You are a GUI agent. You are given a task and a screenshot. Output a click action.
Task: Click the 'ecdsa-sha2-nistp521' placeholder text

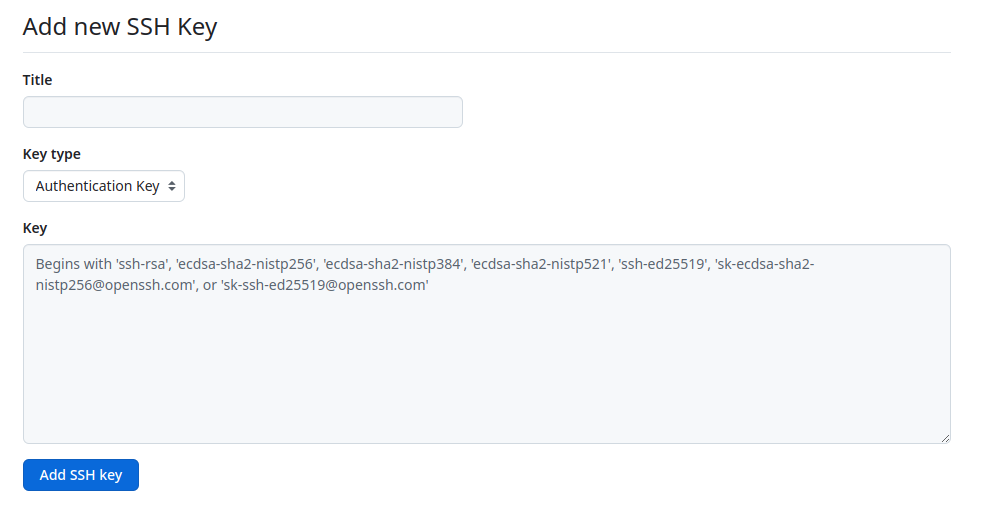(540, 265)
